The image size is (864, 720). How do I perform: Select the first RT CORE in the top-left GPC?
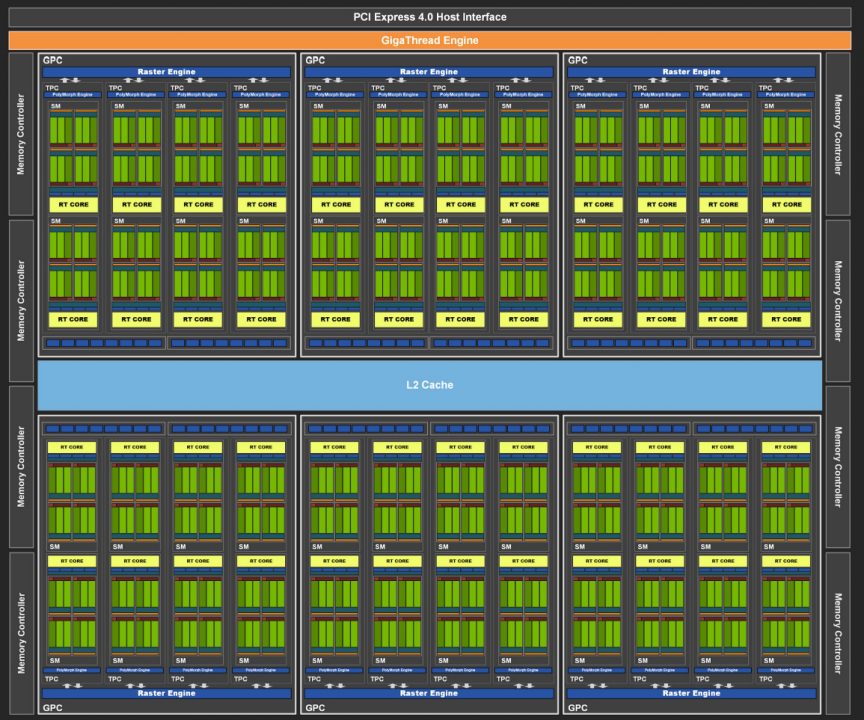click(x=73, y=204)
